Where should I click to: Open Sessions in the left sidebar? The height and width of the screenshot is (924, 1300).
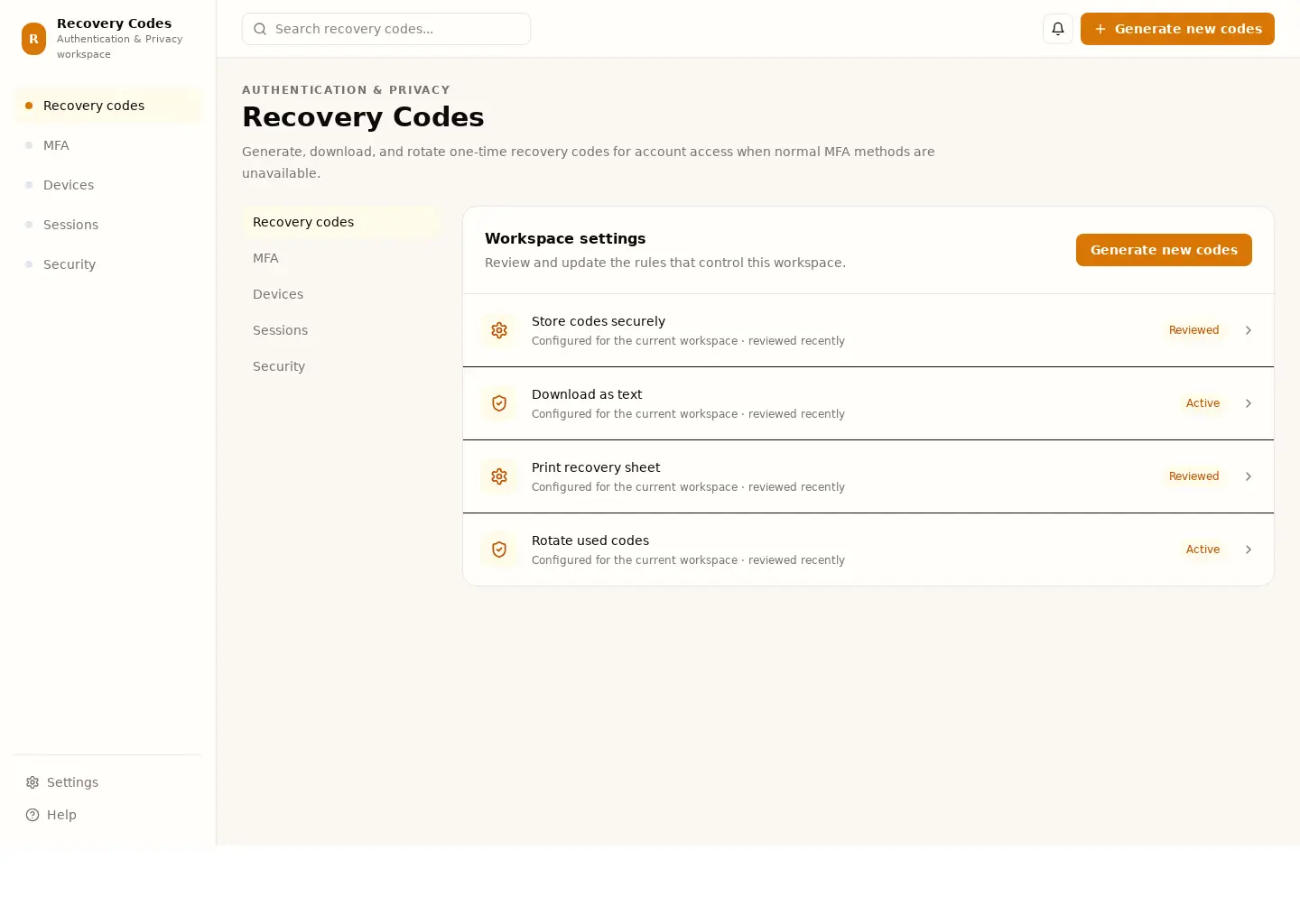pos(107,225)
